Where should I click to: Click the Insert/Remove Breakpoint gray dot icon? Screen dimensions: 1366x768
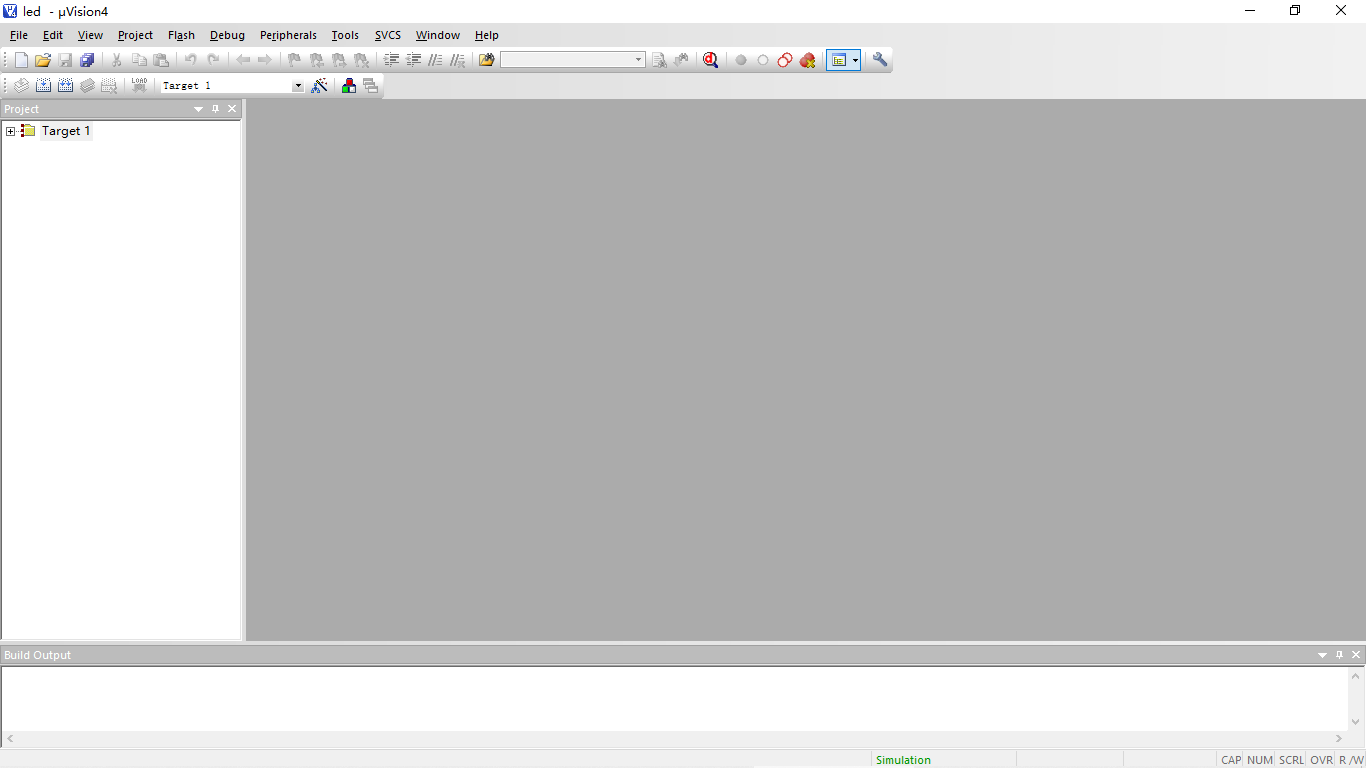click(741, 60)
